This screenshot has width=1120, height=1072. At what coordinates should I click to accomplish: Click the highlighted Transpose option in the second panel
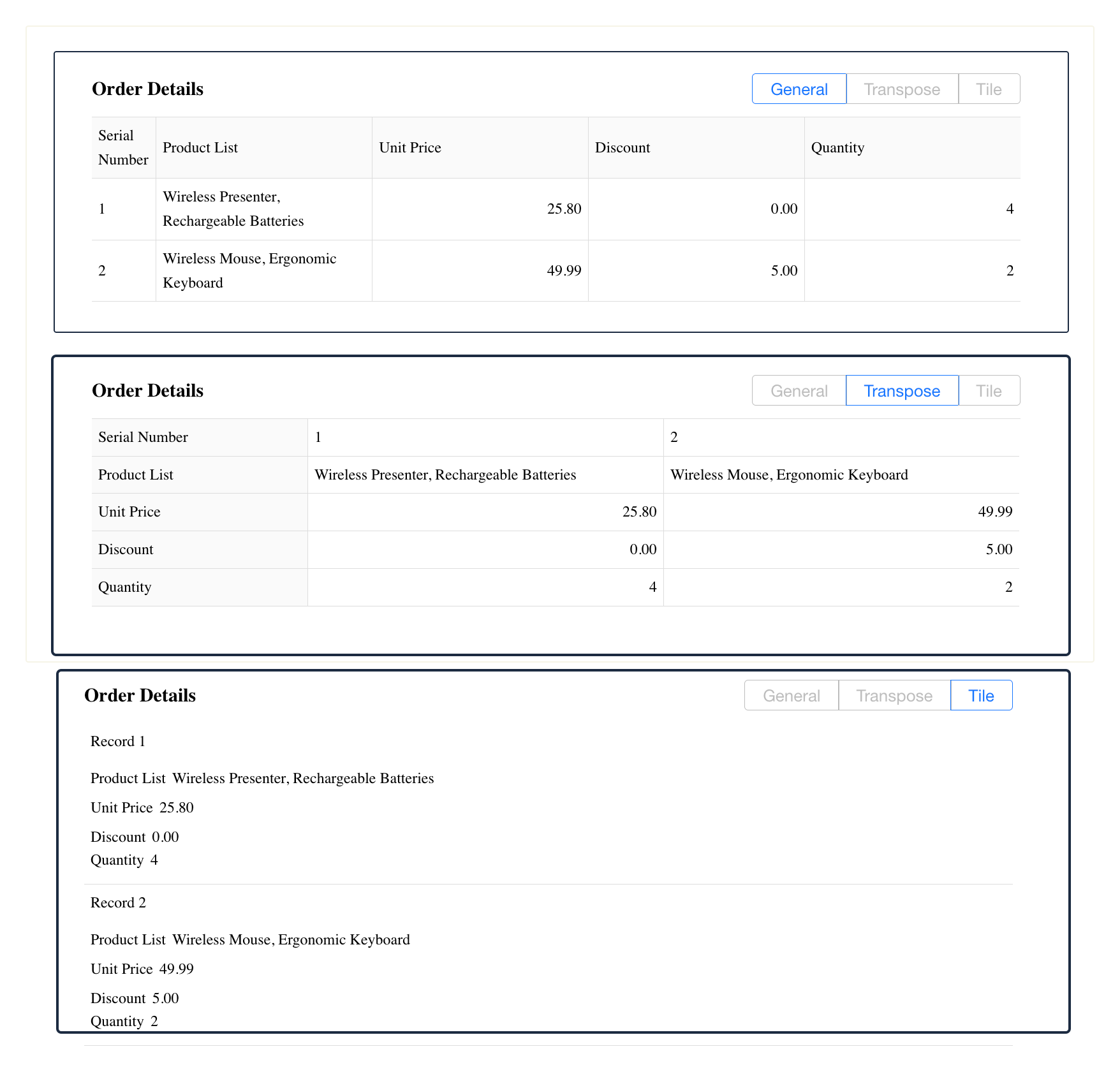pos(901,391)
